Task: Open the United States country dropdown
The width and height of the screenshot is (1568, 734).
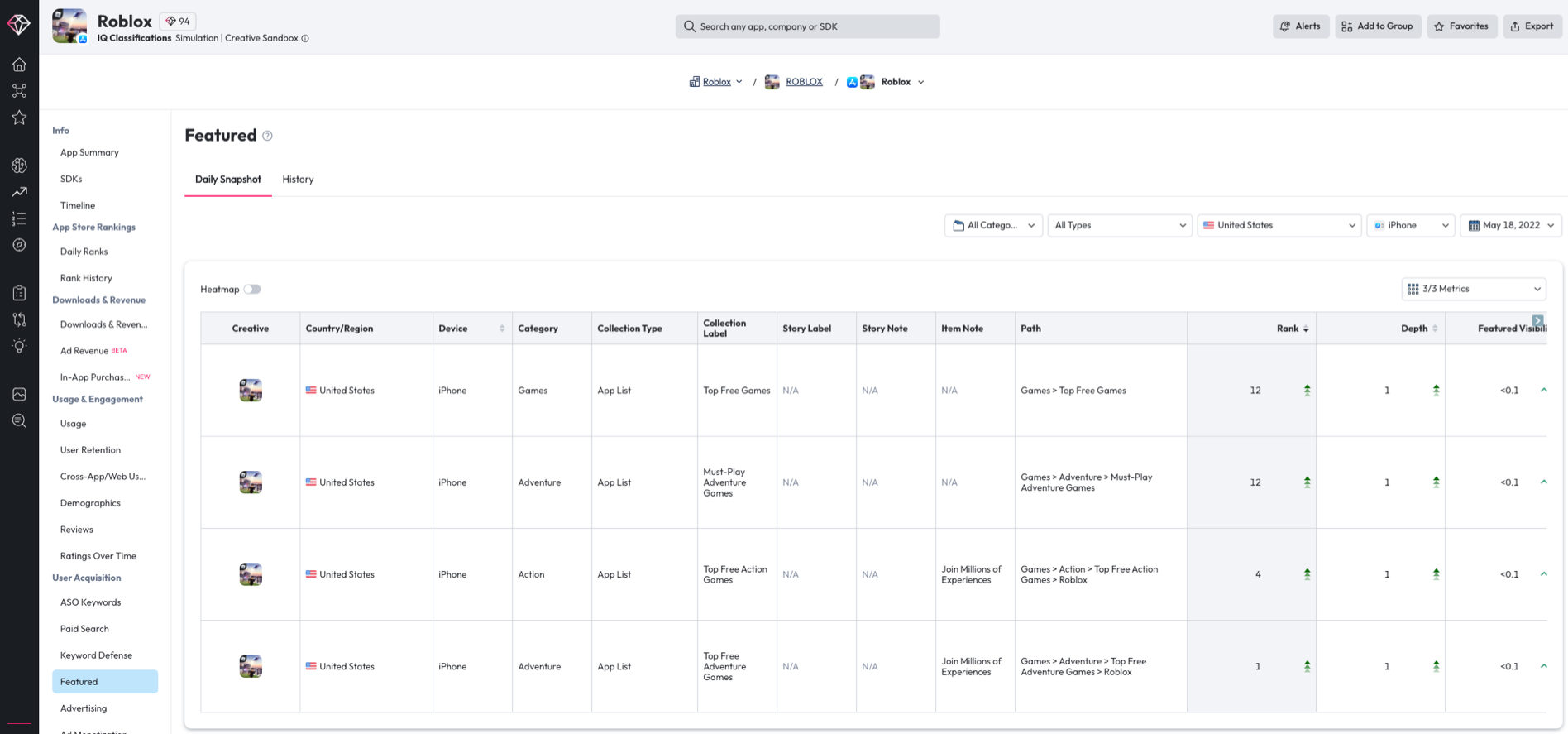Action: tap(1279, 225)
